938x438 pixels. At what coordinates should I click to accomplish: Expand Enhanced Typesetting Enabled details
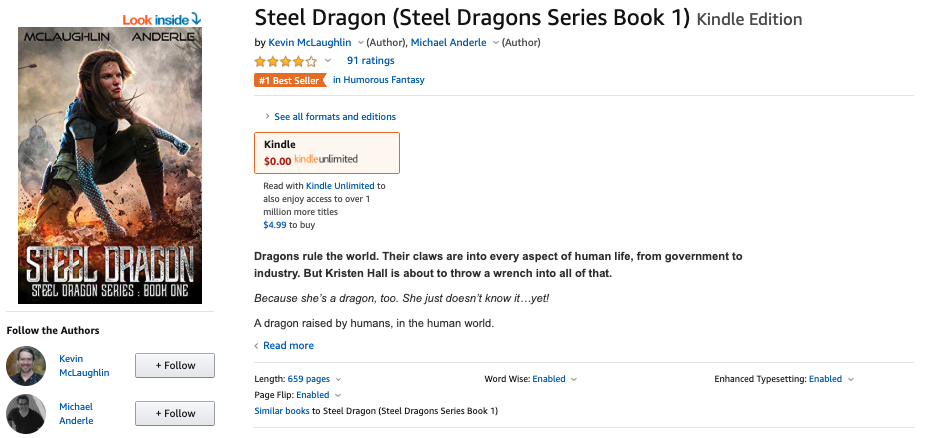850,380
